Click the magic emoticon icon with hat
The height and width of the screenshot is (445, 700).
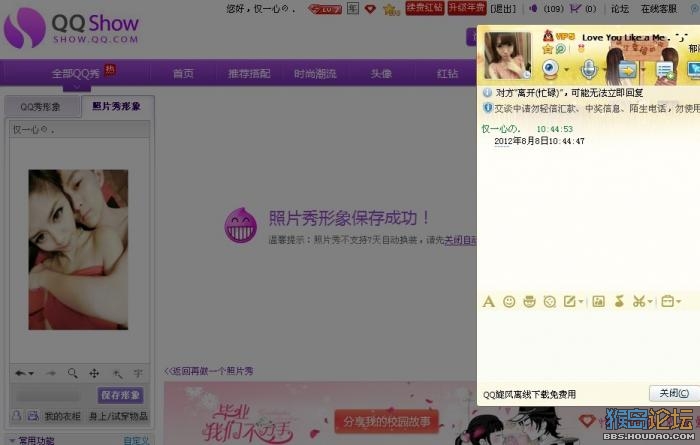[x=529, y=302]
